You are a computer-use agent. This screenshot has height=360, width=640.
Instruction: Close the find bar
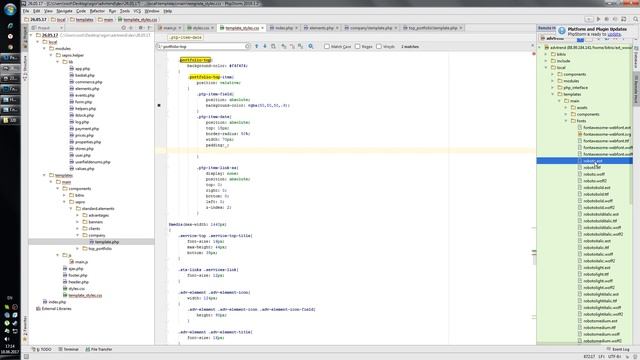click(532, 45)
